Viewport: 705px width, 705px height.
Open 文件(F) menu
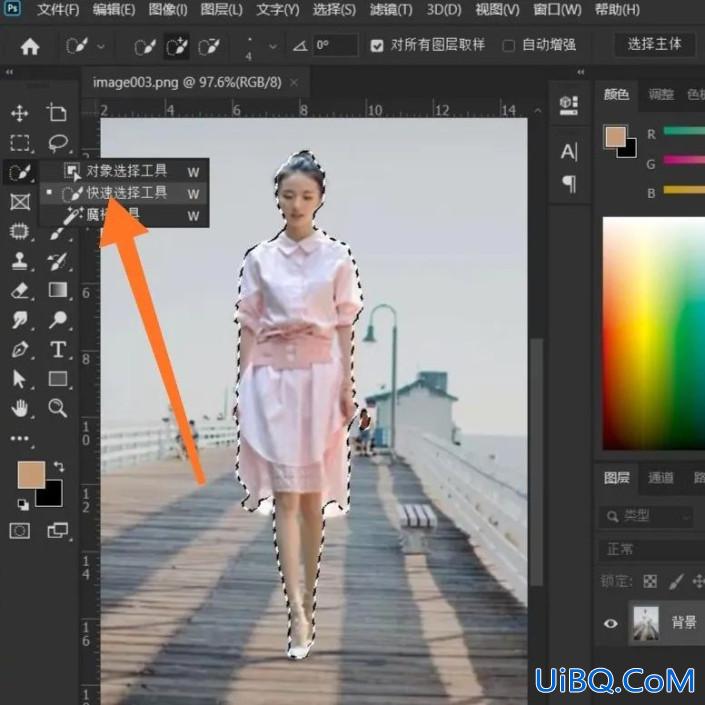coord(58,9)
